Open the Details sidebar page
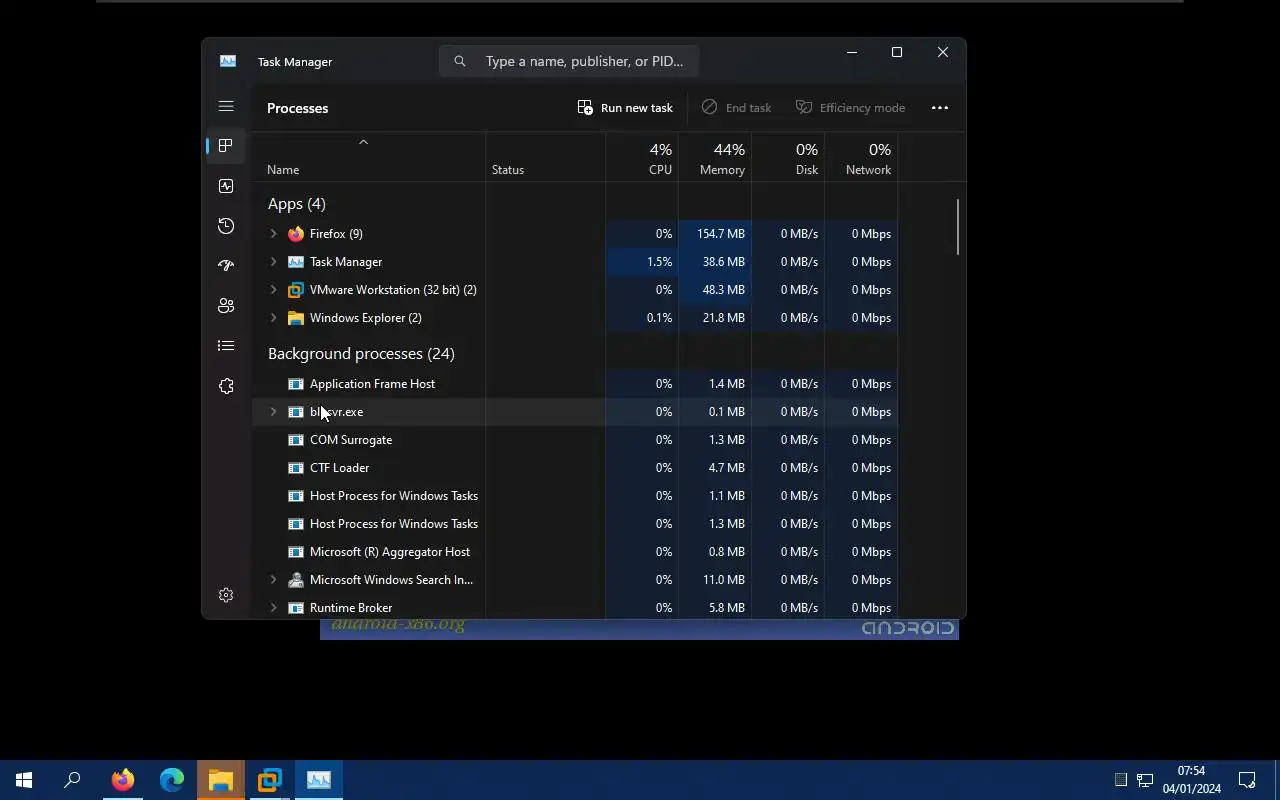1280x800 pixels. coord(226,346)
